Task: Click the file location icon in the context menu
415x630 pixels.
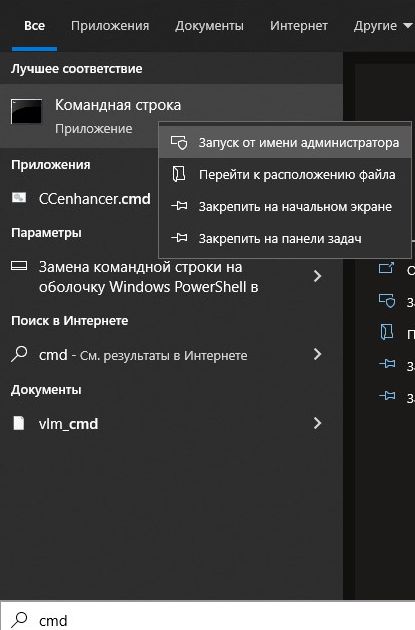Action: [x=179, y=174]
